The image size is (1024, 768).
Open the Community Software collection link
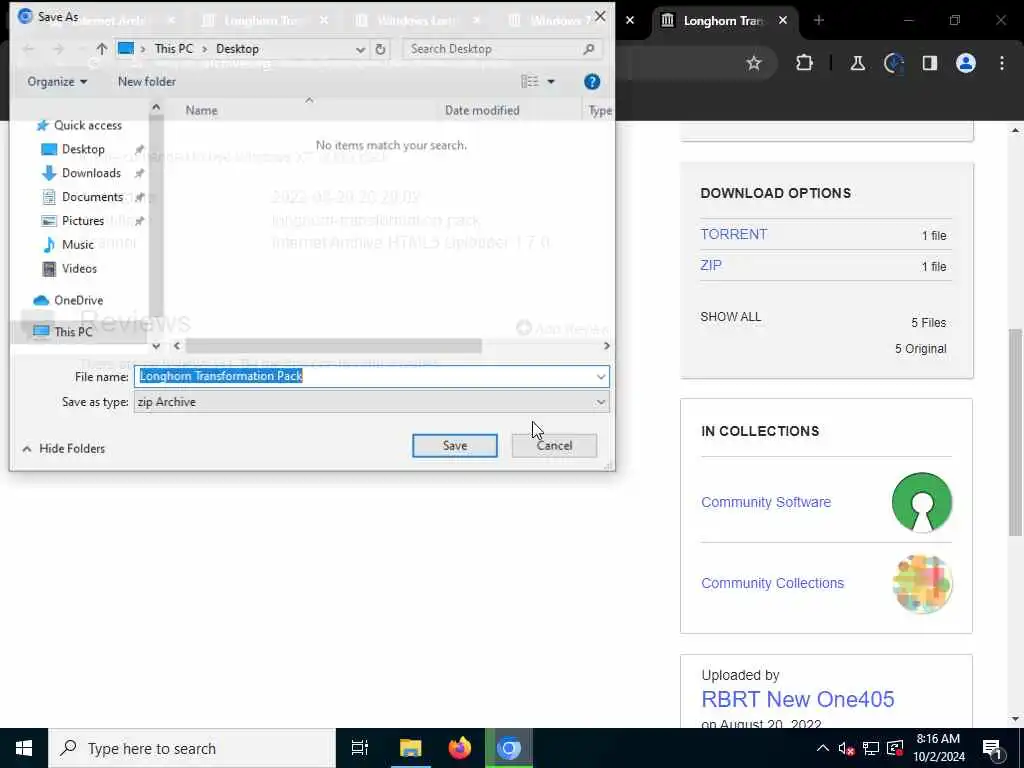click(x=765, y=502)
